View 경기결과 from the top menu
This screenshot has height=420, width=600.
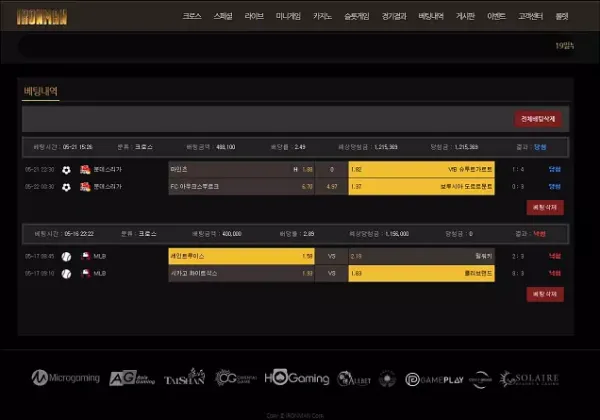click(x=394, y=16)
